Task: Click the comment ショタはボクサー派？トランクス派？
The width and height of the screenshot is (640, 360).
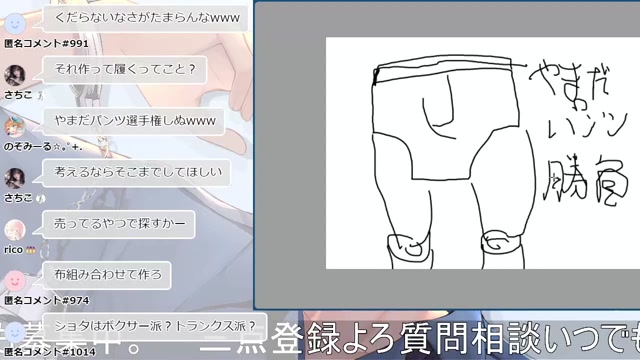Action: (x=154, y=326)
